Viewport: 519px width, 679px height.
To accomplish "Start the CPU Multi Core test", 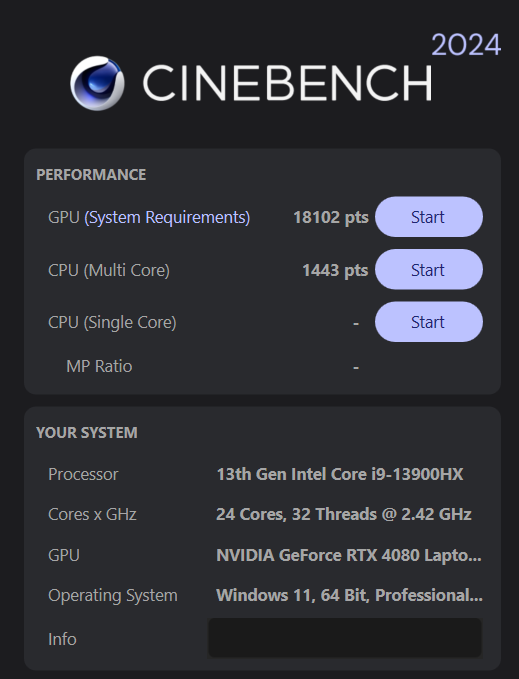I will [429, 269].
